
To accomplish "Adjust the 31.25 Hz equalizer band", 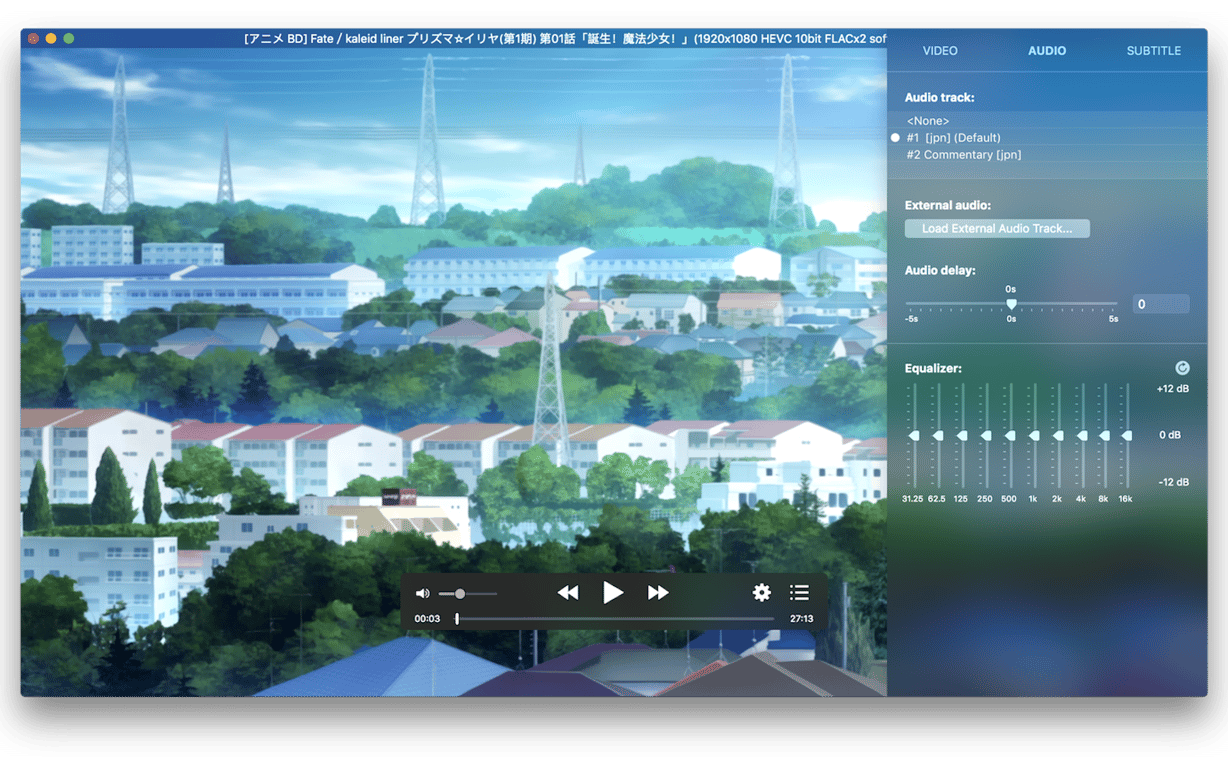I will point(913,435).
